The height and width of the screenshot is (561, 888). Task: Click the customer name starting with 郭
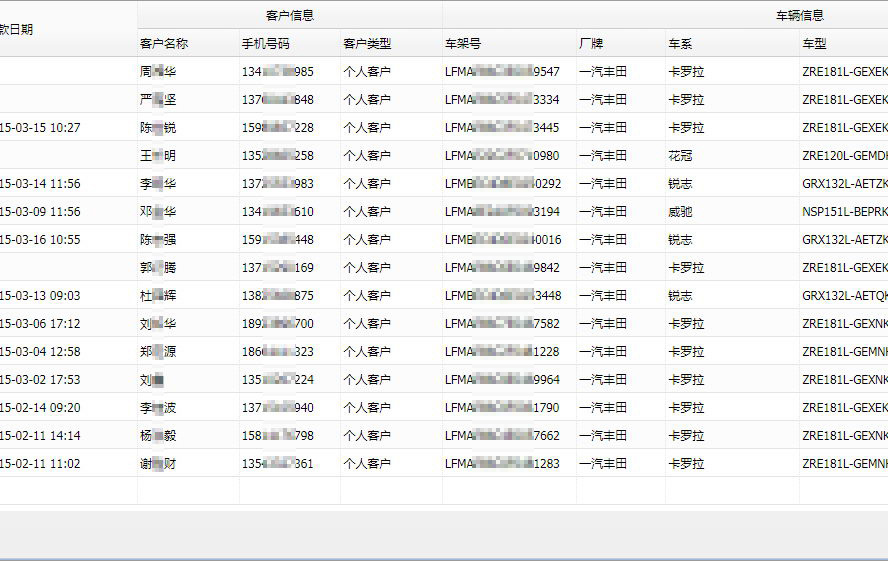[x=158, y=268]
